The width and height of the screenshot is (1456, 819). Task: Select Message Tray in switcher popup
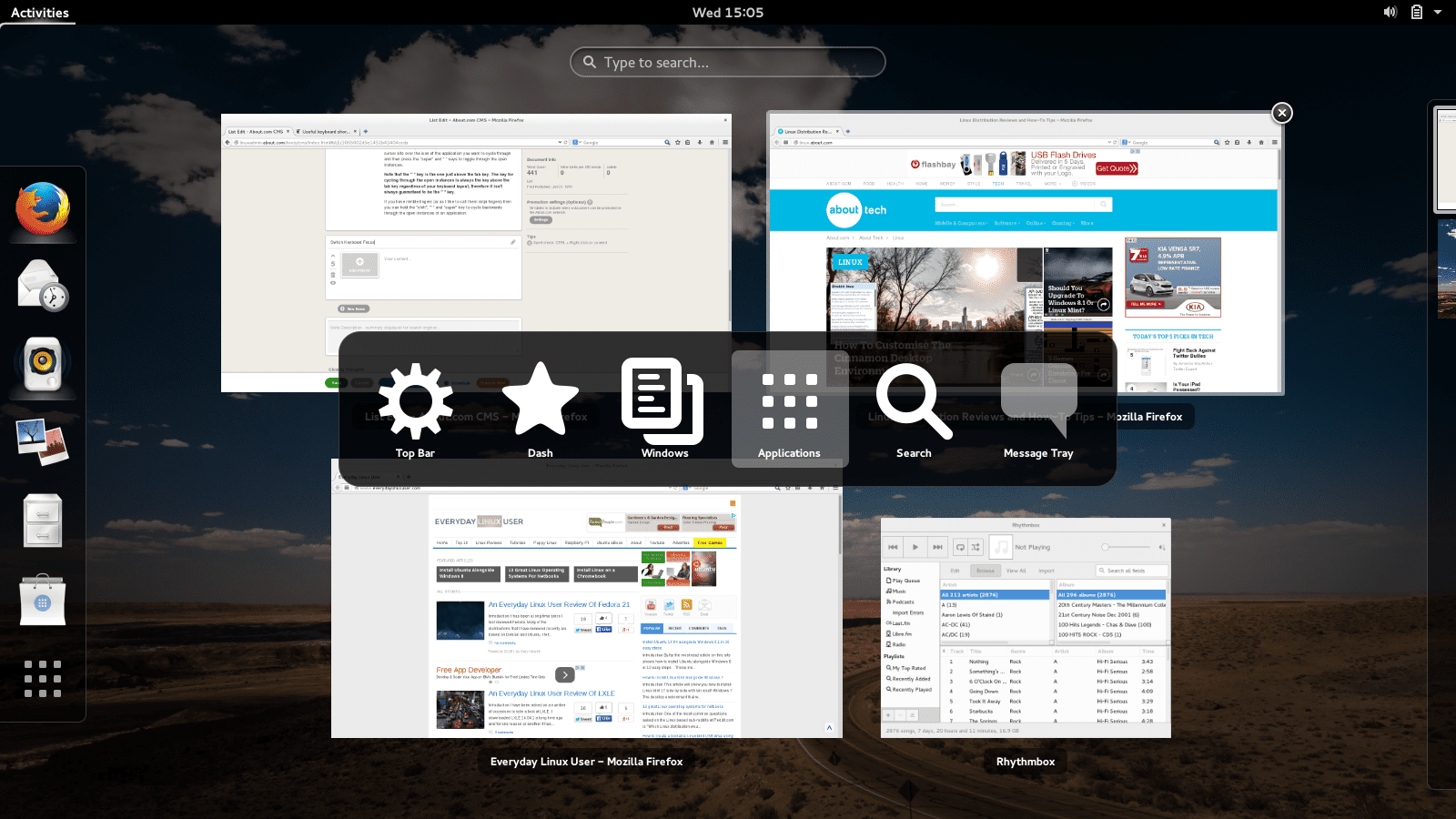coord(1038,409)
